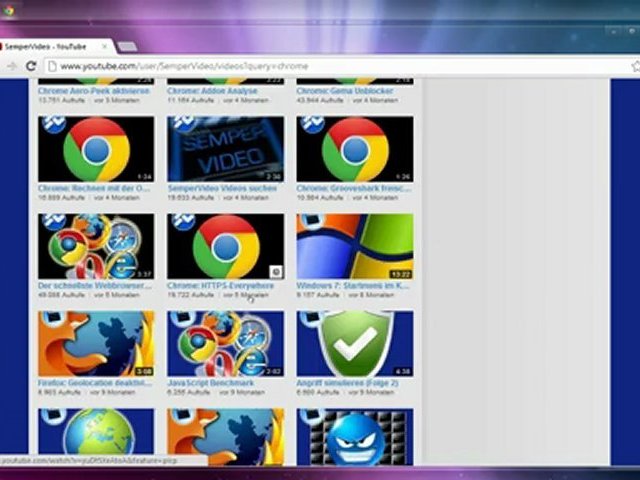Open the 'Chrome: Grooveshark freisc...' title link
Screen dimensions: 640x480
coord(350,188)
